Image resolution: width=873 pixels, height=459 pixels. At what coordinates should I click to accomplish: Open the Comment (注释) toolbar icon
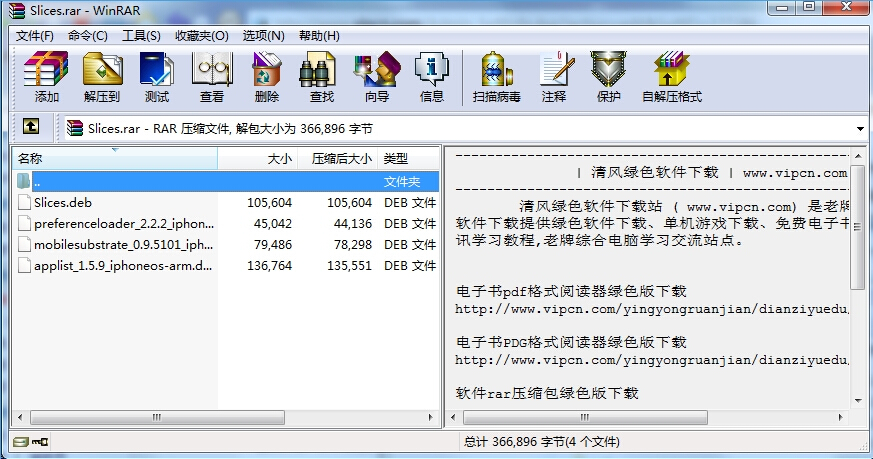pos(553,77)
